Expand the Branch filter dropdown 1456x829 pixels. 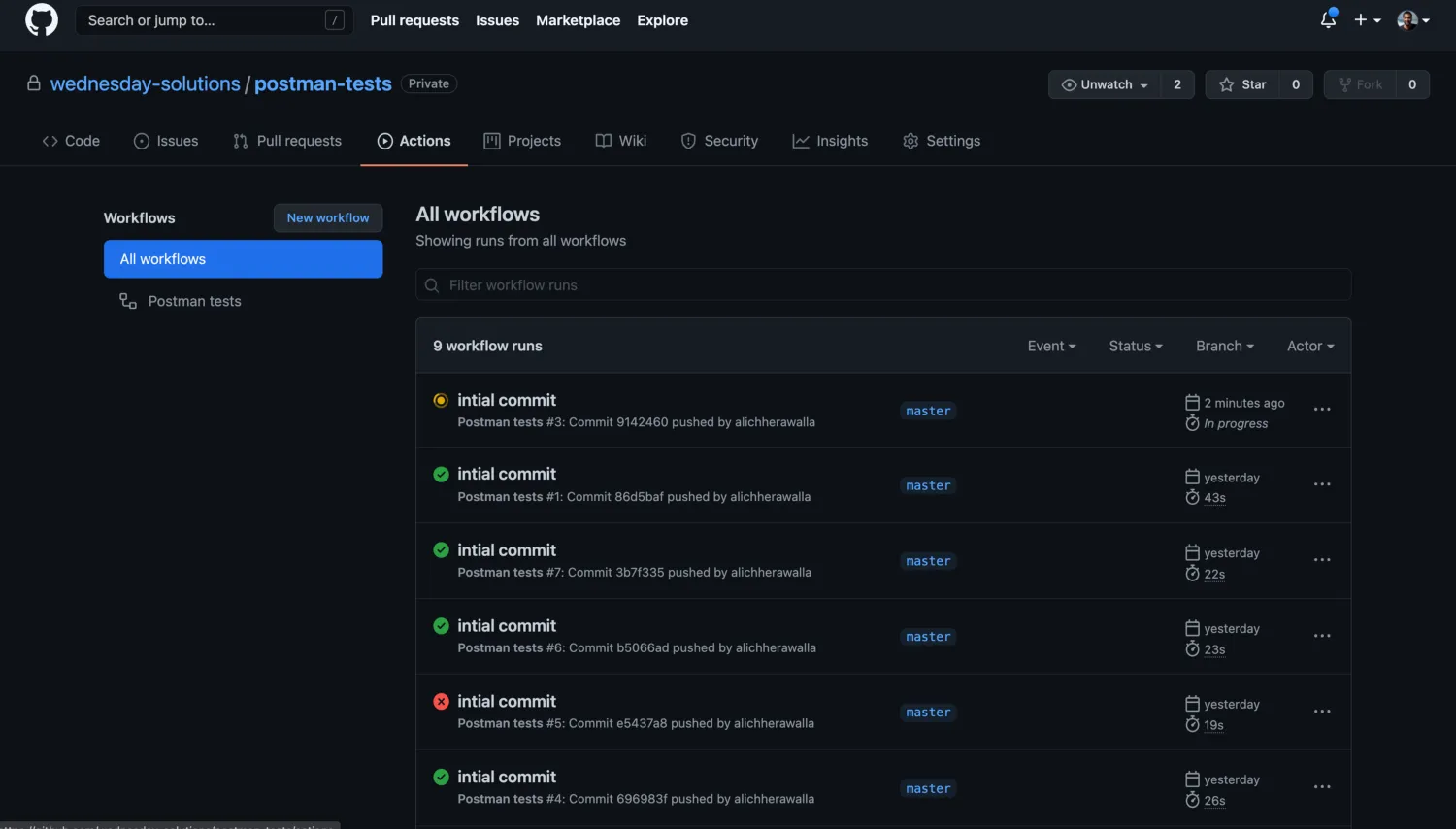click(x=1225, y=346)
